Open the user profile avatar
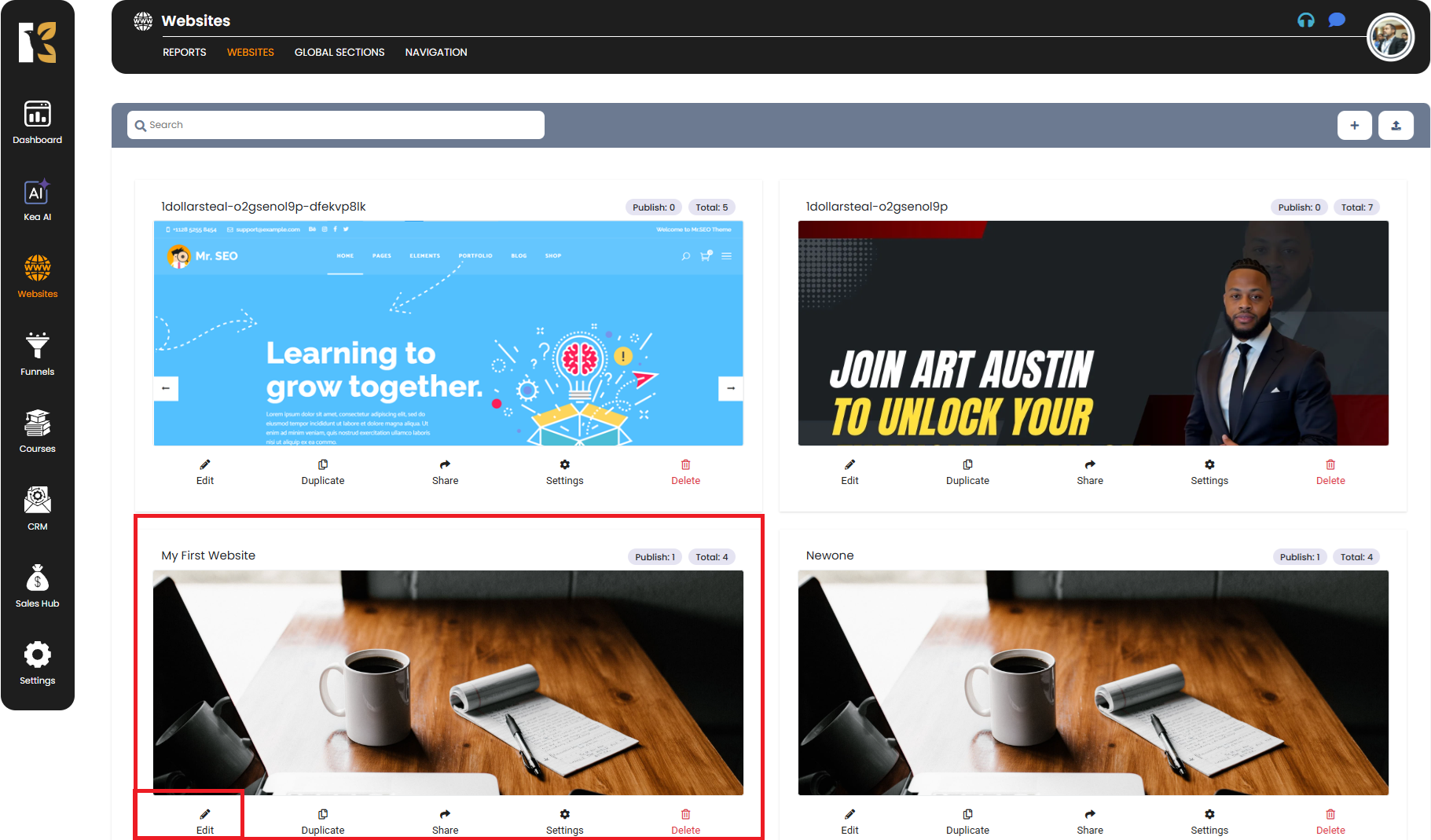Screen dimensions: 1431x840 1389,38
